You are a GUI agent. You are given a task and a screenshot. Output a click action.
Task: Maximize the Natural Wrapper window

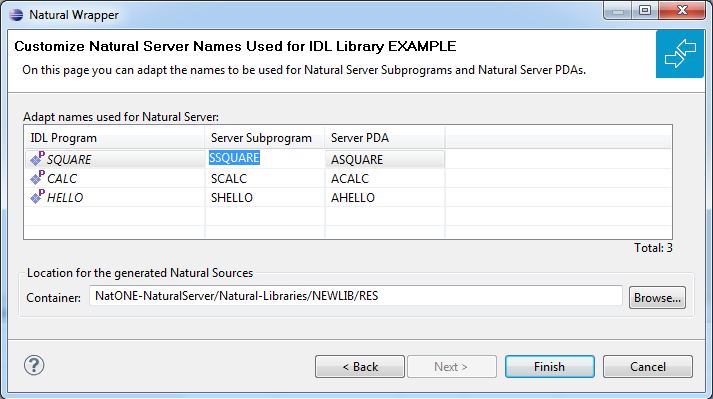(x=645, y=11)
